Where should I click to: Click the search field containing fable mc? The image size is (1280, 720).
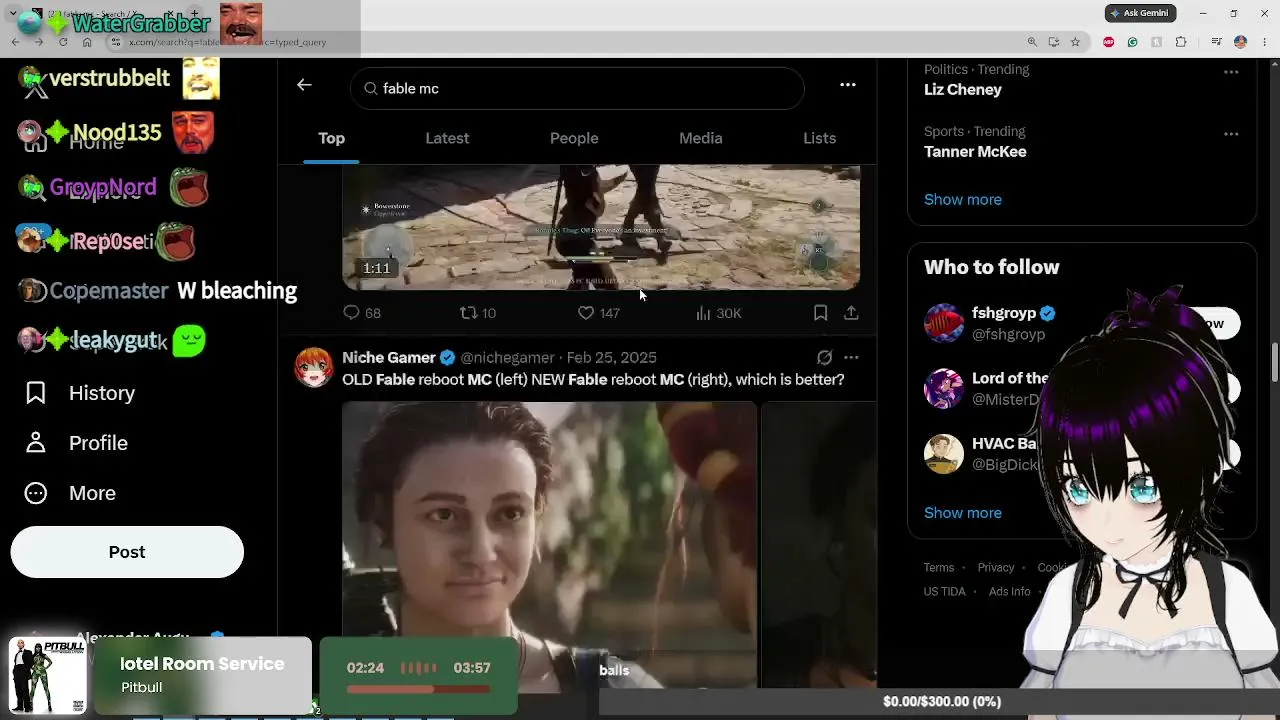tap(577, 88)
